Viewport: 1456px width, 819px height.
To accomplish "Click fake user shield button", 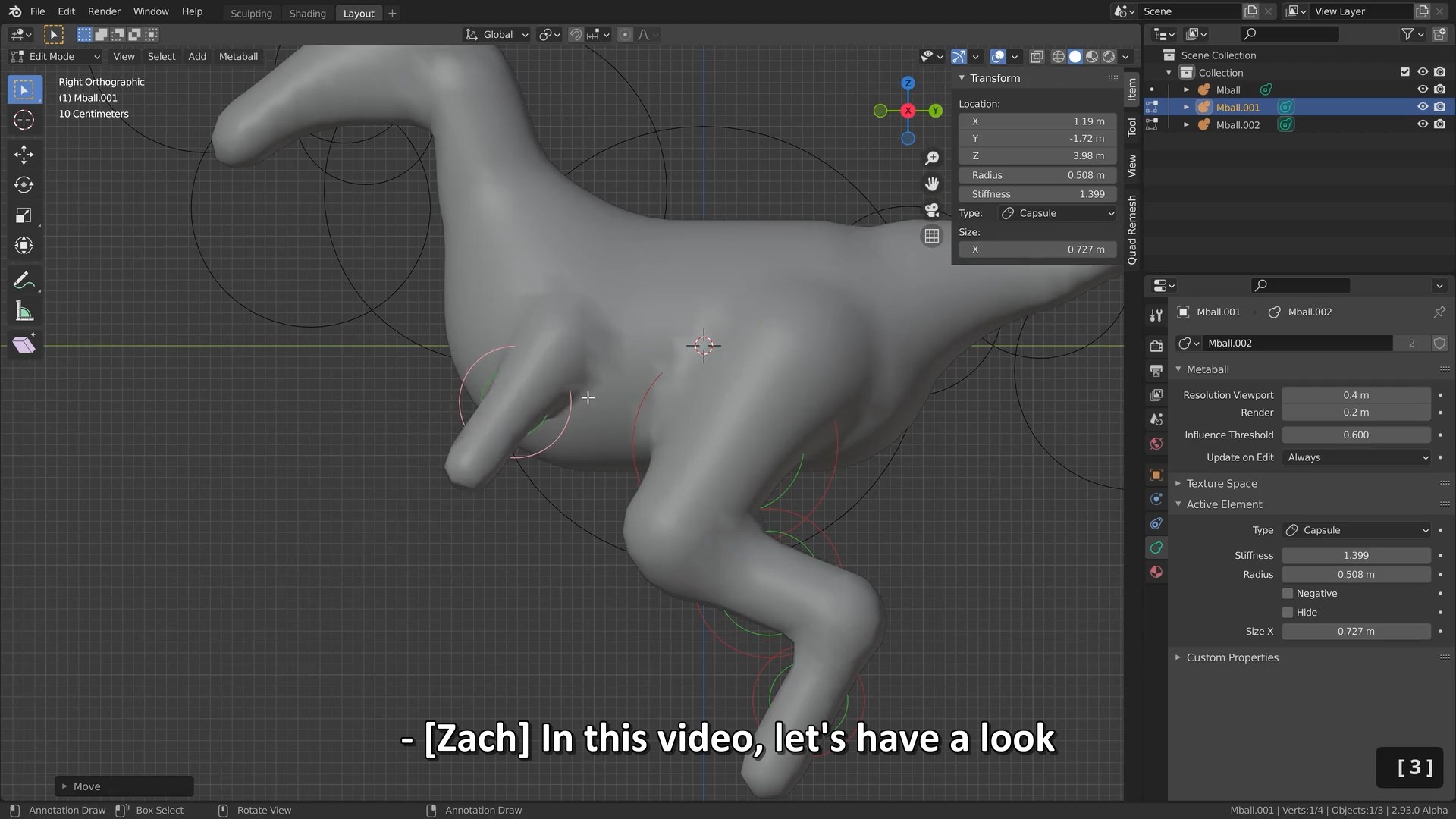I will pos(1439,343).
